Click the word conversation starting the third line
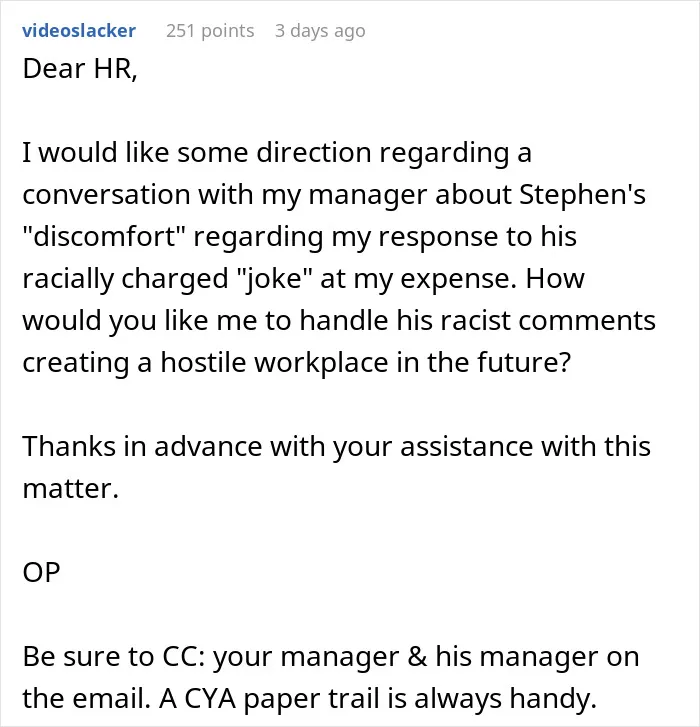 (106, 194)
